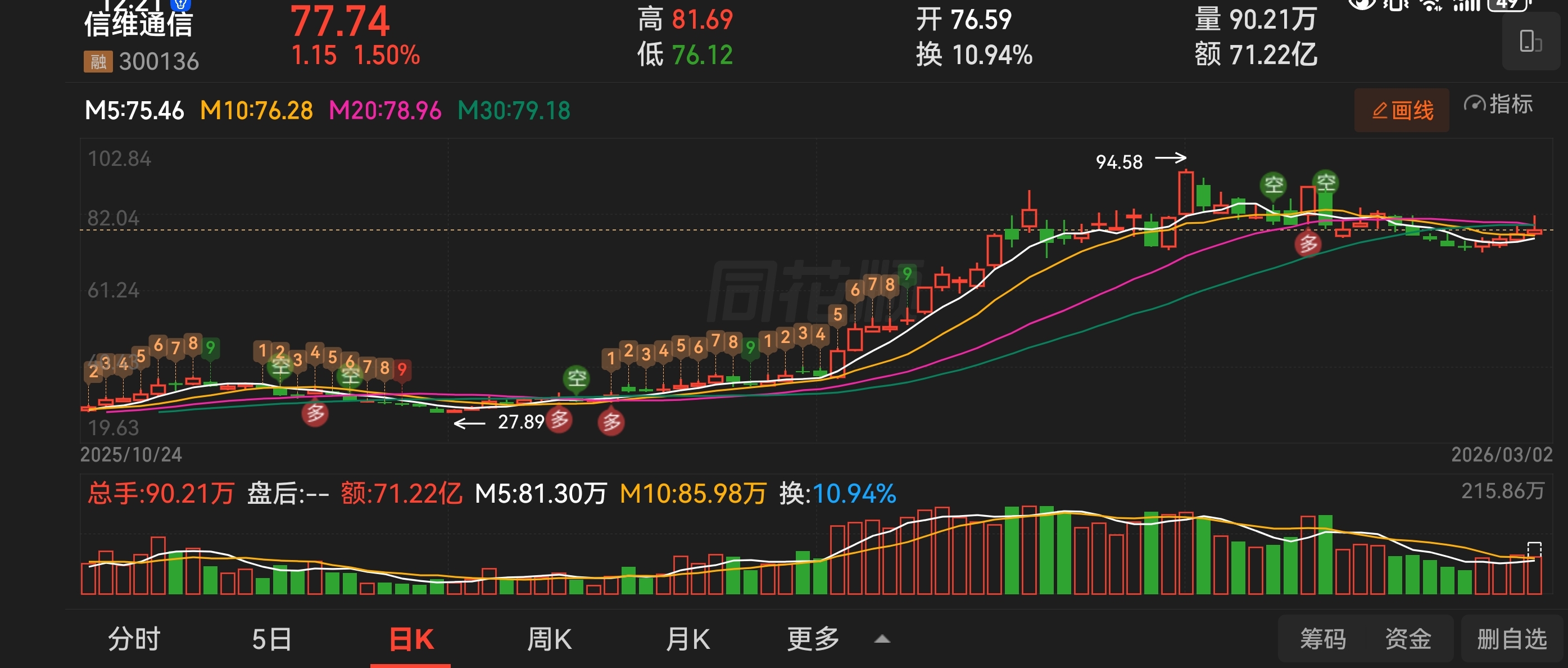Click the 多 marker near 27.89
This screenshot has width=1568, height=668.
pyautogui.click(x=559, y=419)
